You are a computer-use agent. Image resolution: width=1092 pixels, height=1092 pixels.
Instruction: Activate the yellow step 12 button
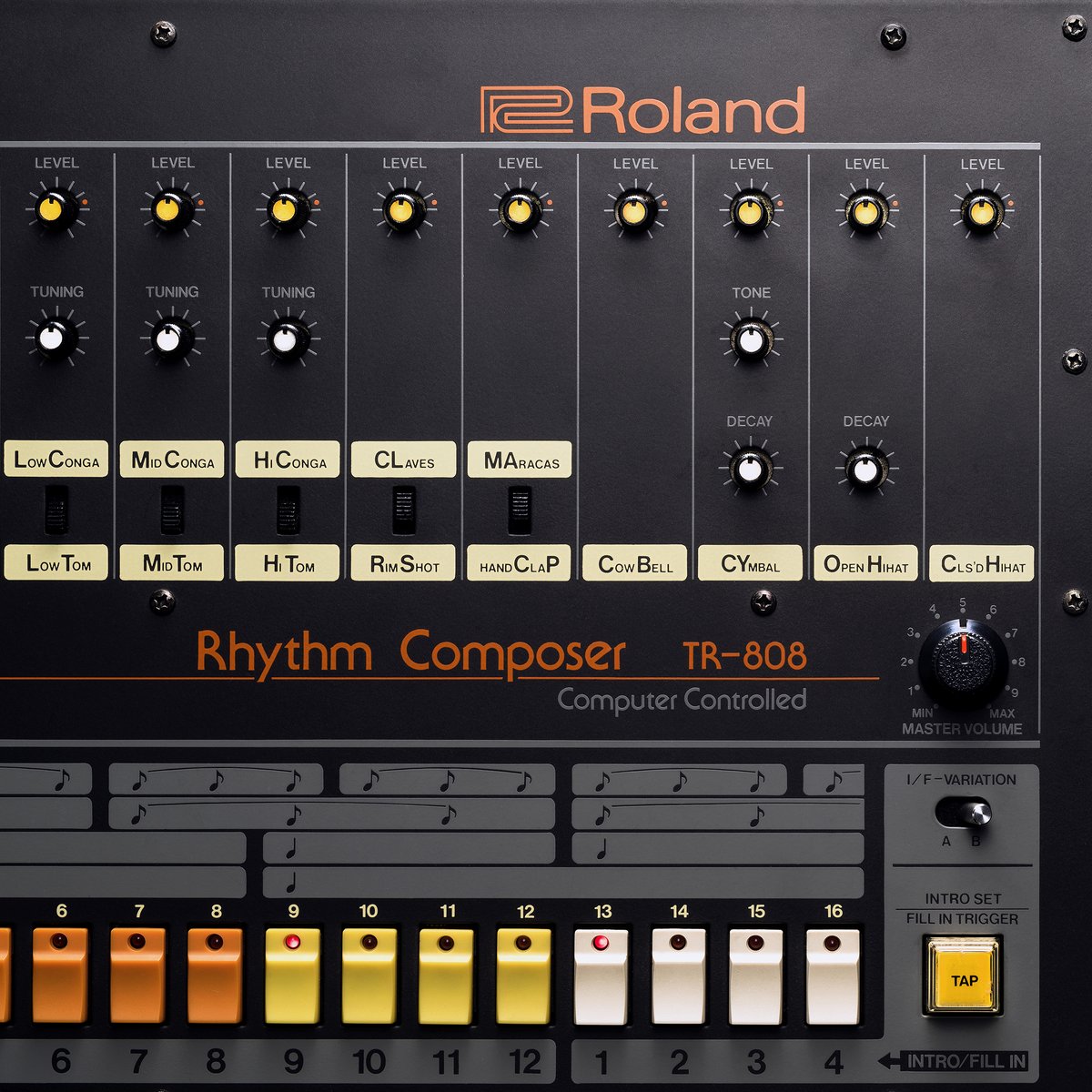point(524,976)
